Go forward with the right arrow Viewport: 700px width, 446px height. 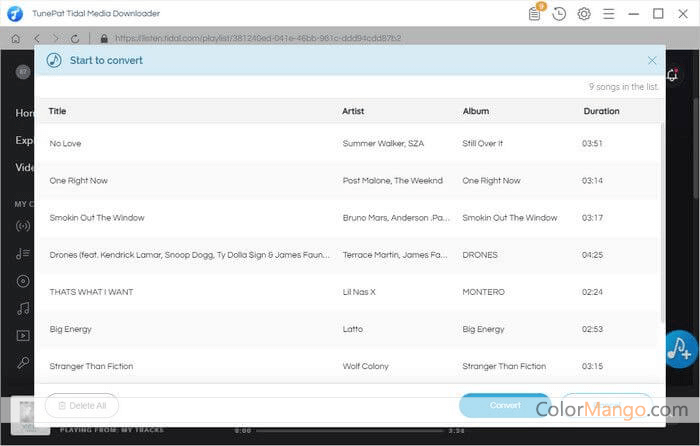(x=55, y=38)
